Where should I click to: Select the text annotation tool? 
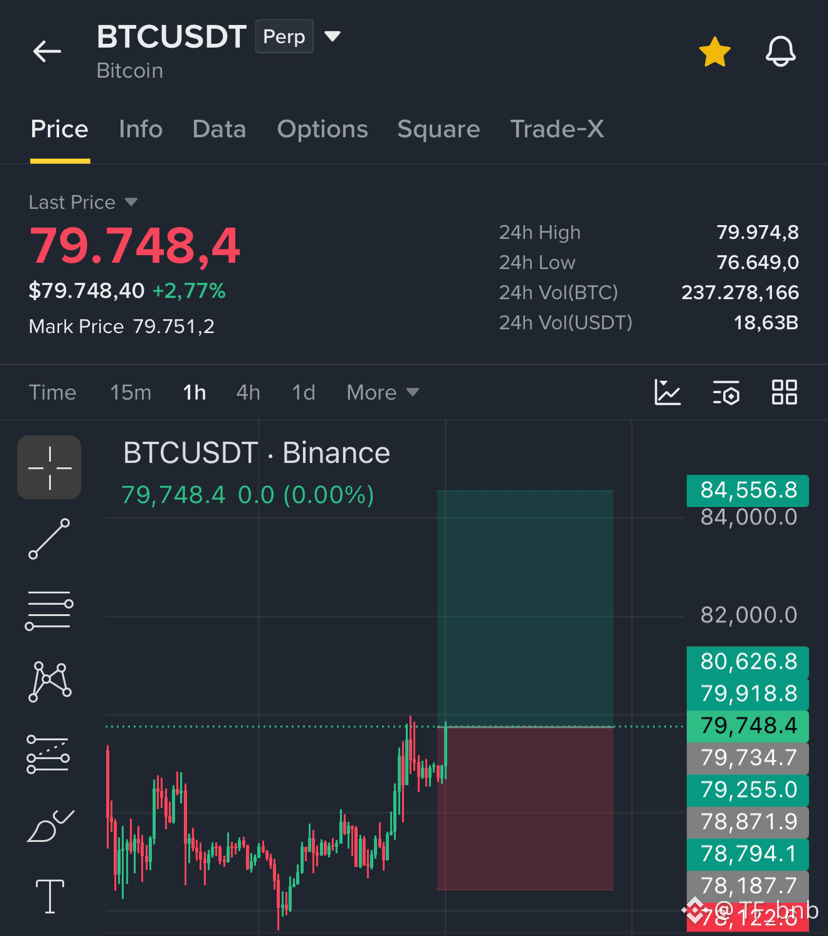[x=50, y=897]
